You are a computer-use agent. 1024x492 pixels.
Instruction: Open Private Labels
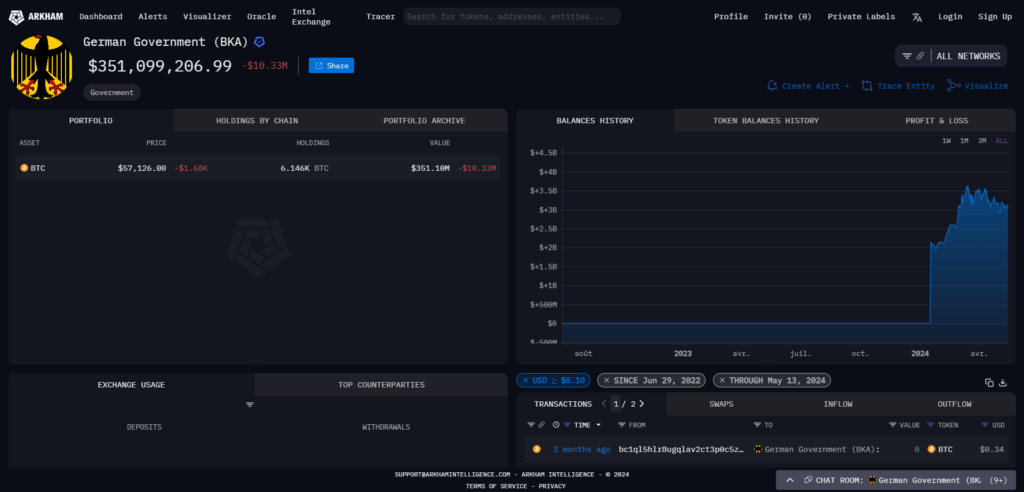pyautogui.click(x=861, y=17)
